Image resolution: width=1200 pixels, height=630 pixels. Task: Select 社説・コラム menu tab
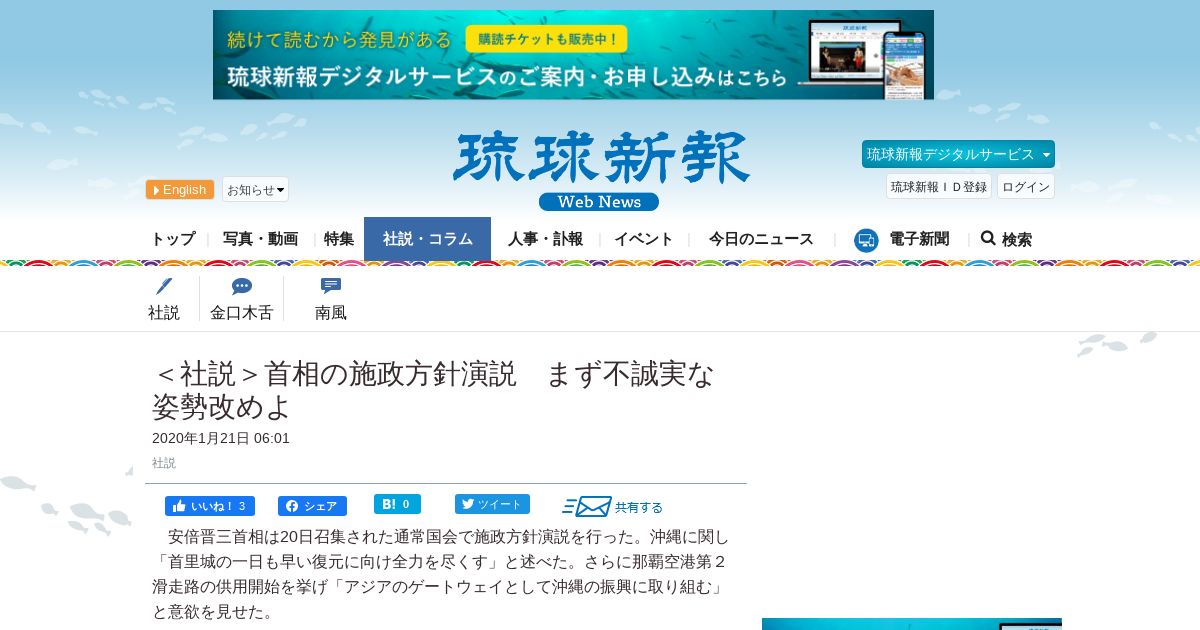[x=427, y=239]
